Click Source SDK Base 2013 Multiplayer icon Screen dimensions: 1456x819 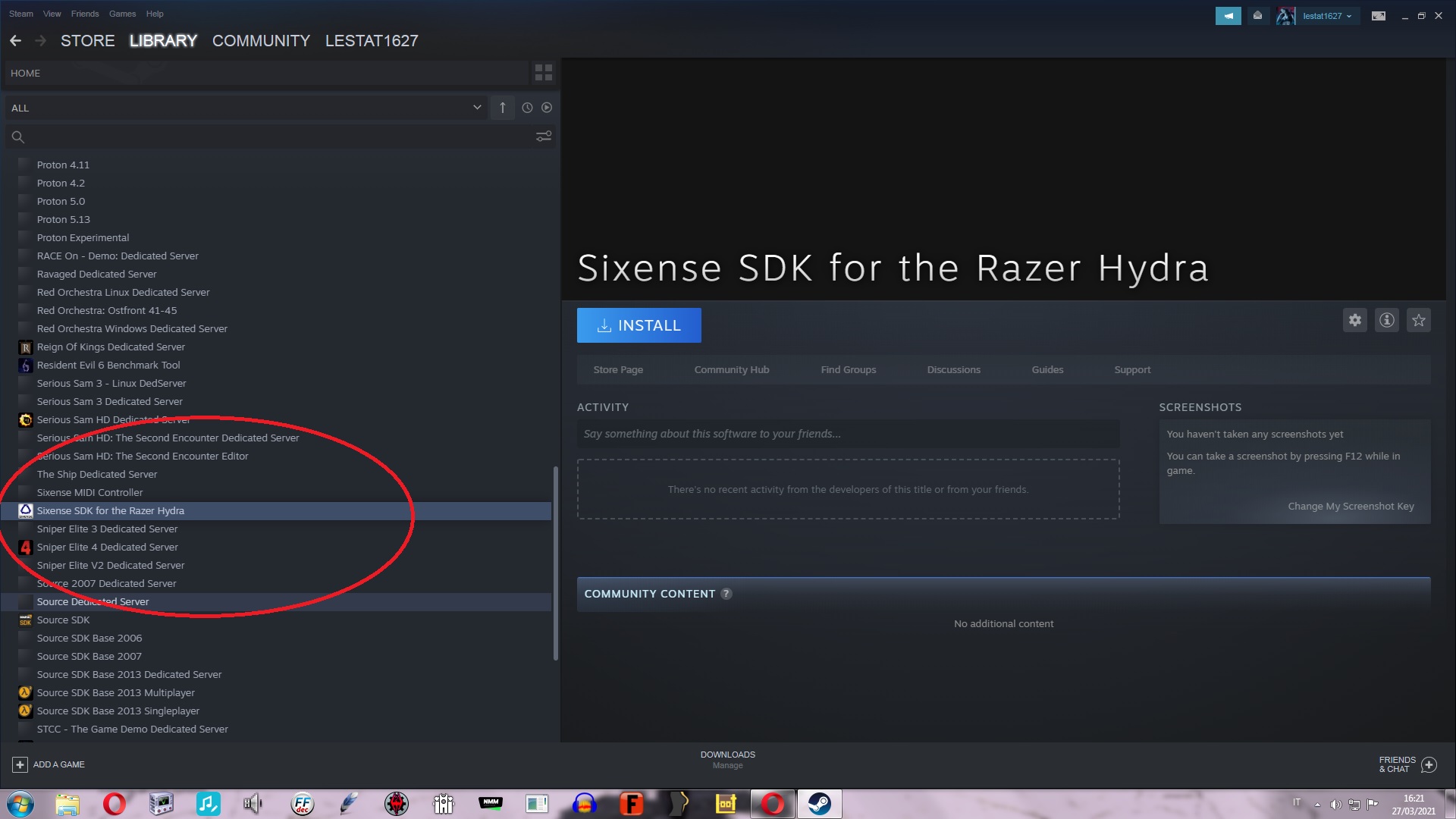click(x=25, y=693)
